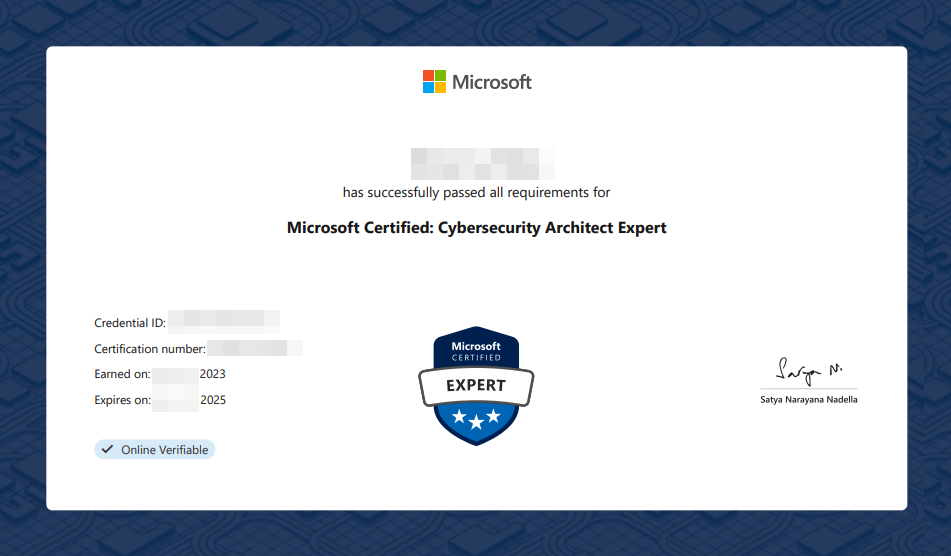This screenshot has width=951, height=556.
Task: Click the right star on the Expert badge
Action: tap(495, 415)
